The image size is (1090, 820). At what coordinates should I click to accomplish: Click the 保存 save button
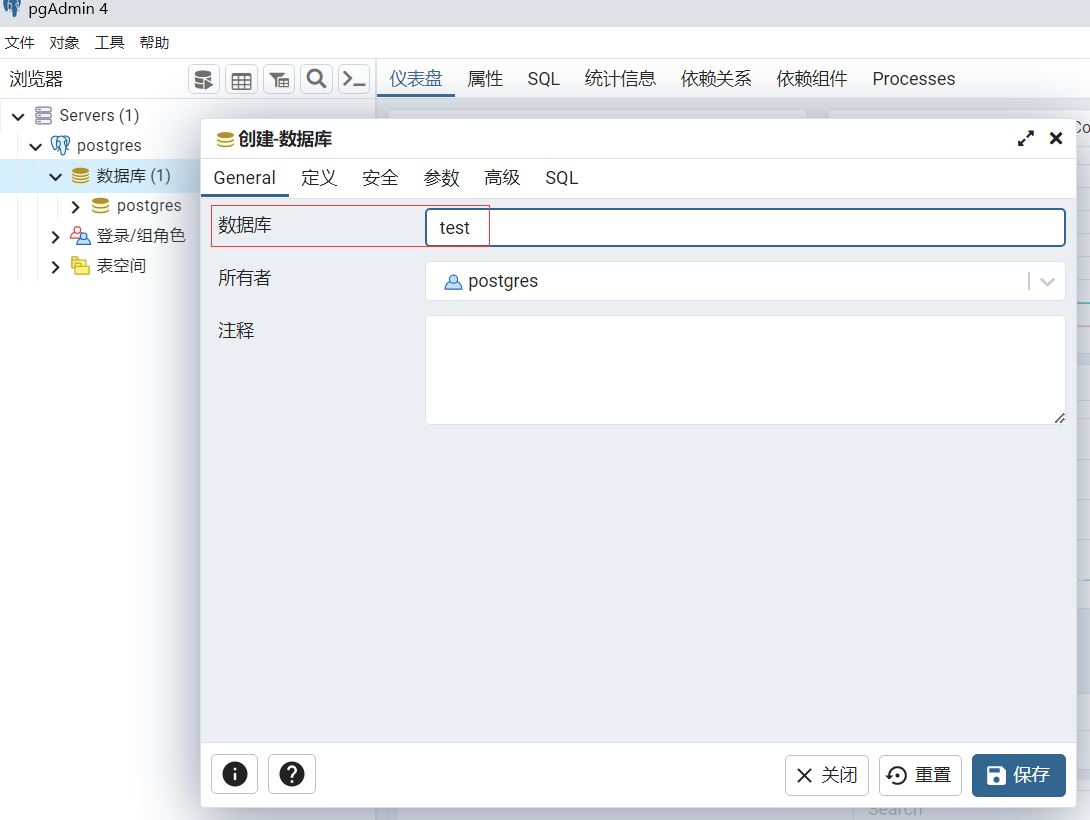click(x=1018, y=775)
